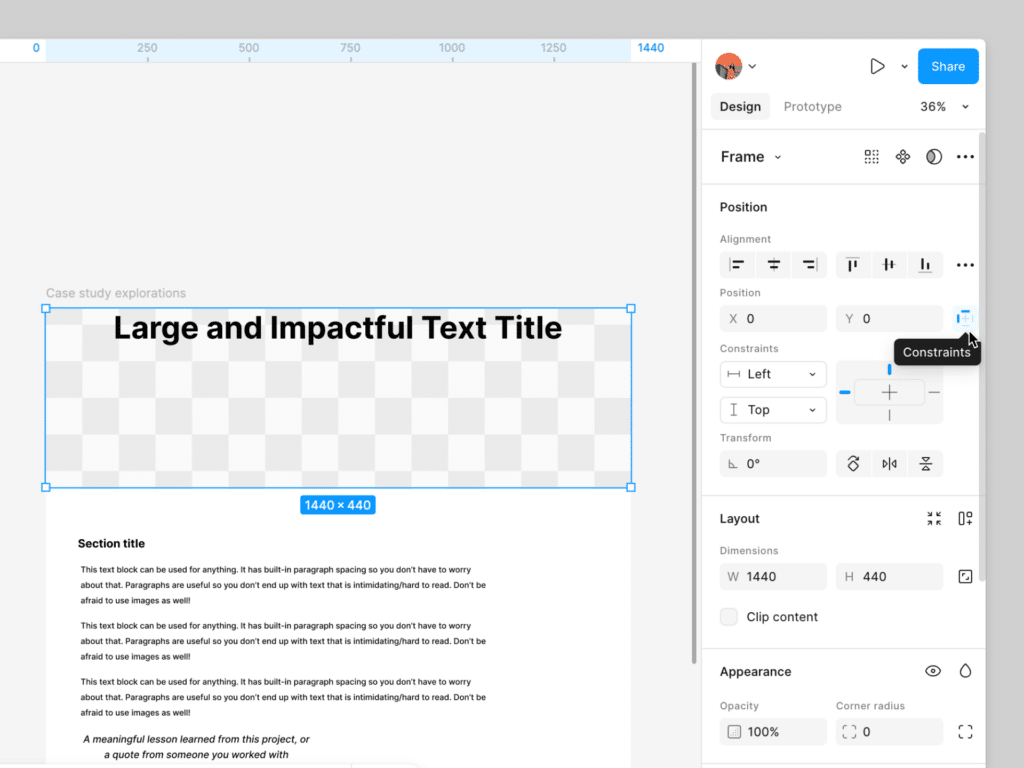
Task: Click the Opacity 100% control
Action: (x=773, y=731)
